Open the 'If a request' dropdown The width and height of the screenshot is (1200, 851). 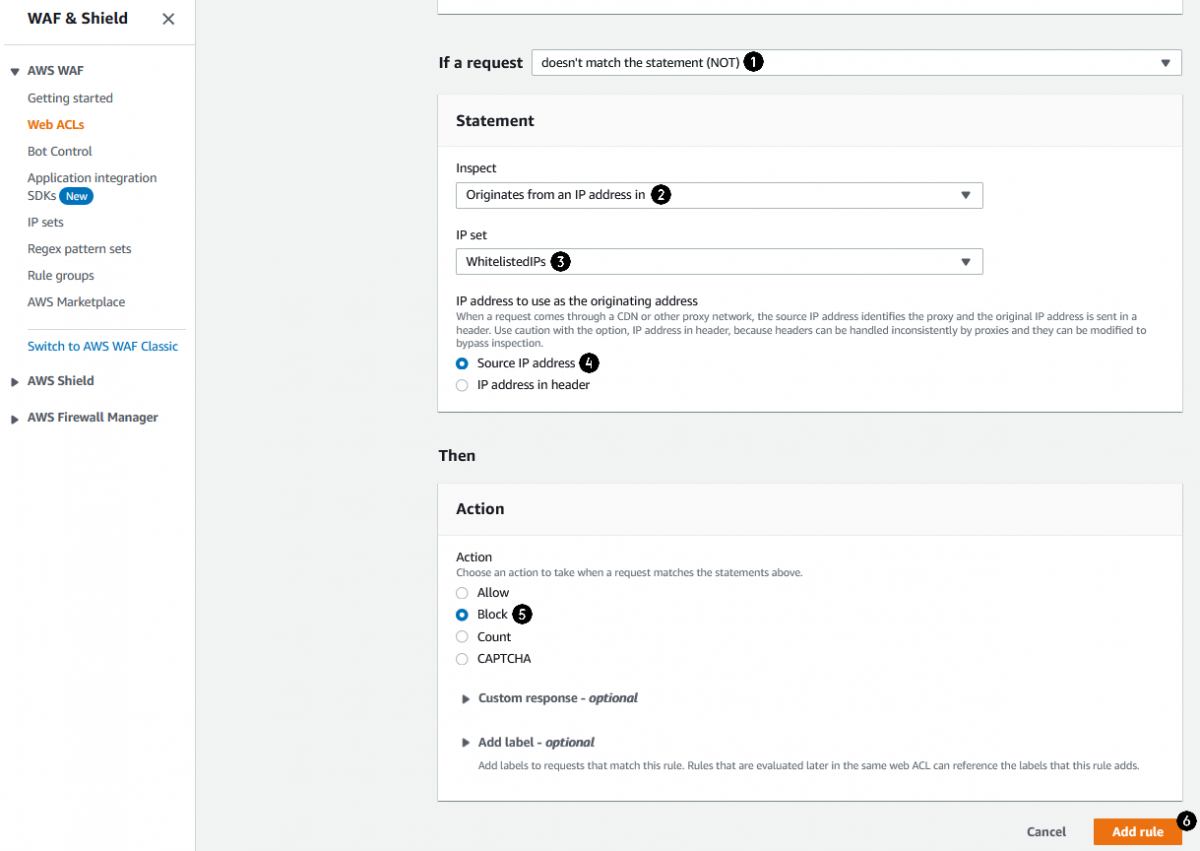855,63
